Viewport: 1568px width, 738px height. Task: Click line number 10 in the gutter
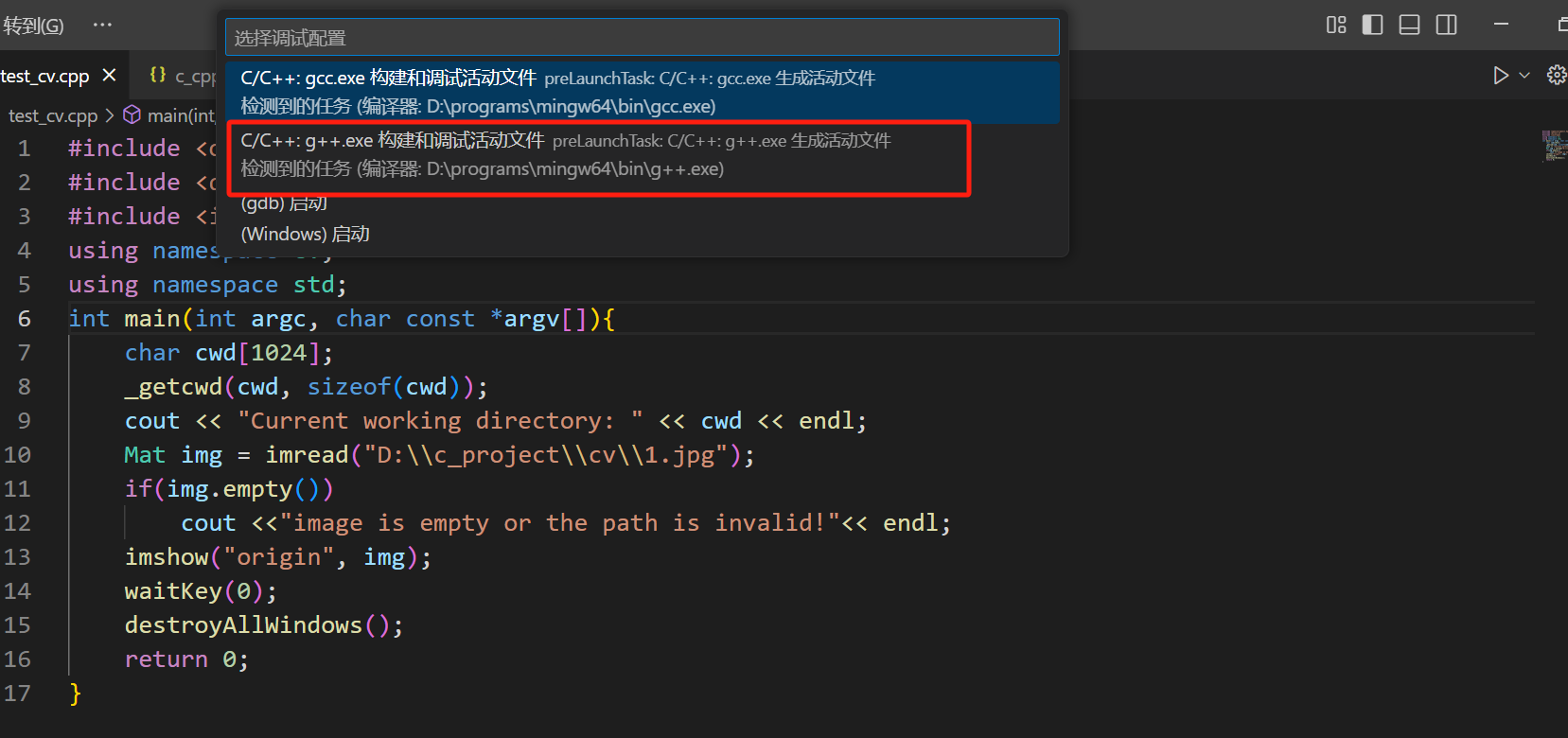(x=18, y=455)
